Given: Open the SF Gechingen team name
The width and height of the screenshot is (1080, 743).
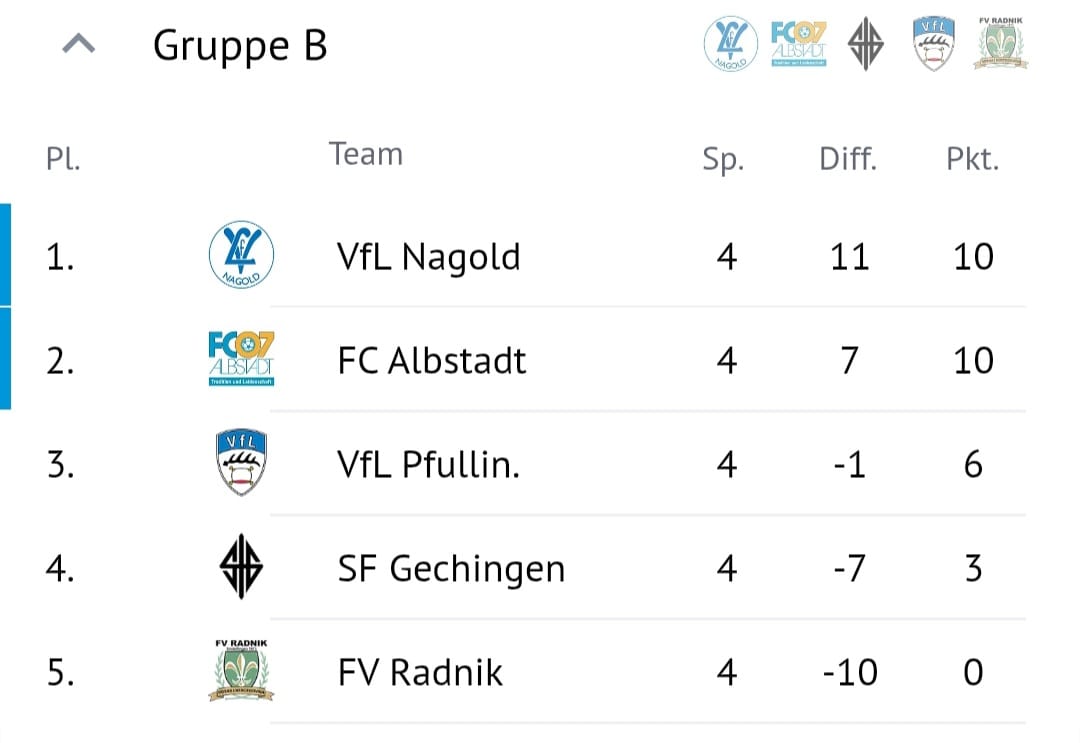Looking at the screenshot, I should pyautogui.click(x=451, y=569).
